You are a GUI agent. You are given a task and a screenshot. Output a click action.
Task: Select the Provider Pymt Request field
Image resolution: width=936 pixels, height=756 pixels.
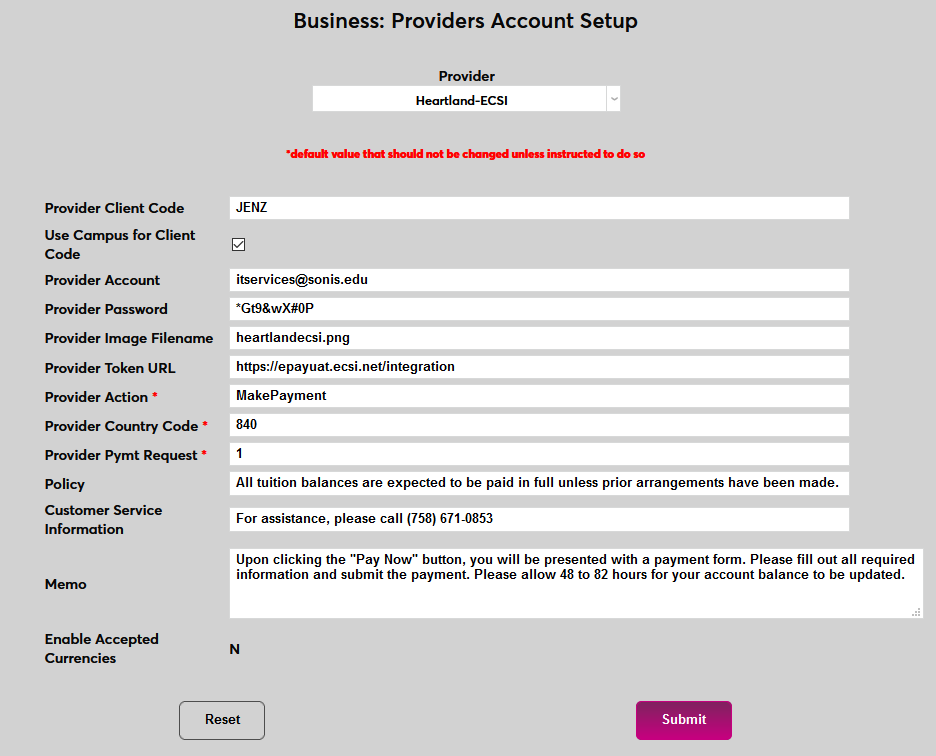coord(539,454)
